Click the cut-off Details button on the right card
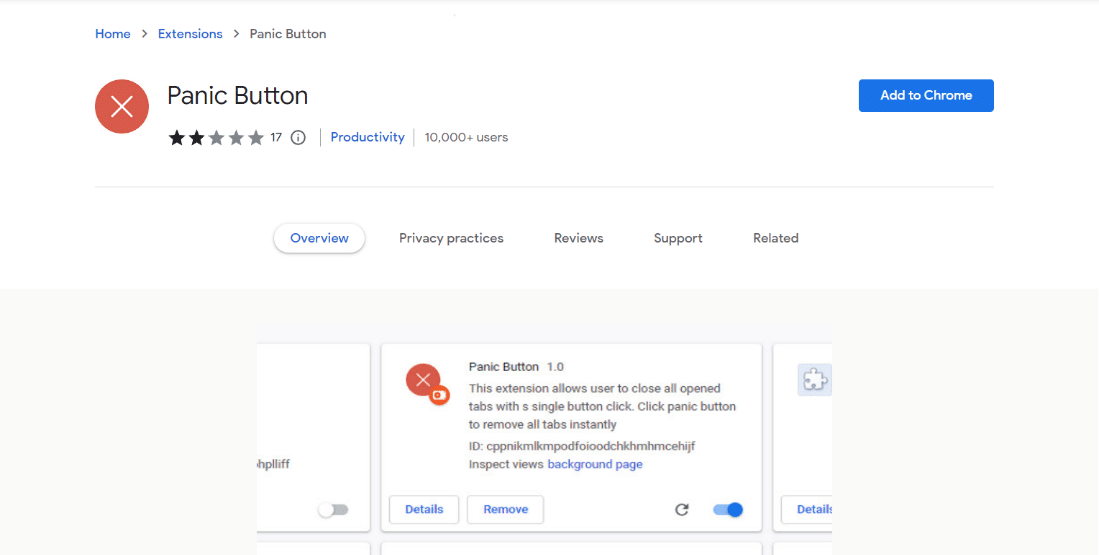This screenshot has width=1099, height=555. click(807, 509)
